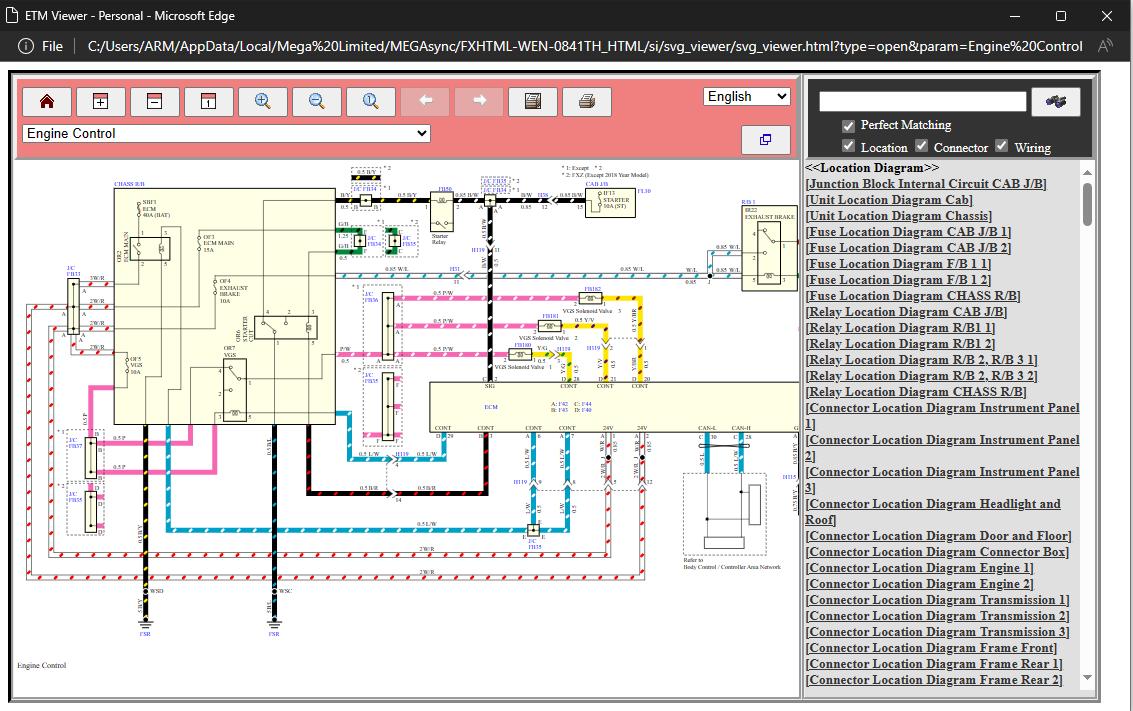Open Relay Location Diagram CHASS R/B link
This screenshot has height=711, width=1133.
tap(916, 392)
